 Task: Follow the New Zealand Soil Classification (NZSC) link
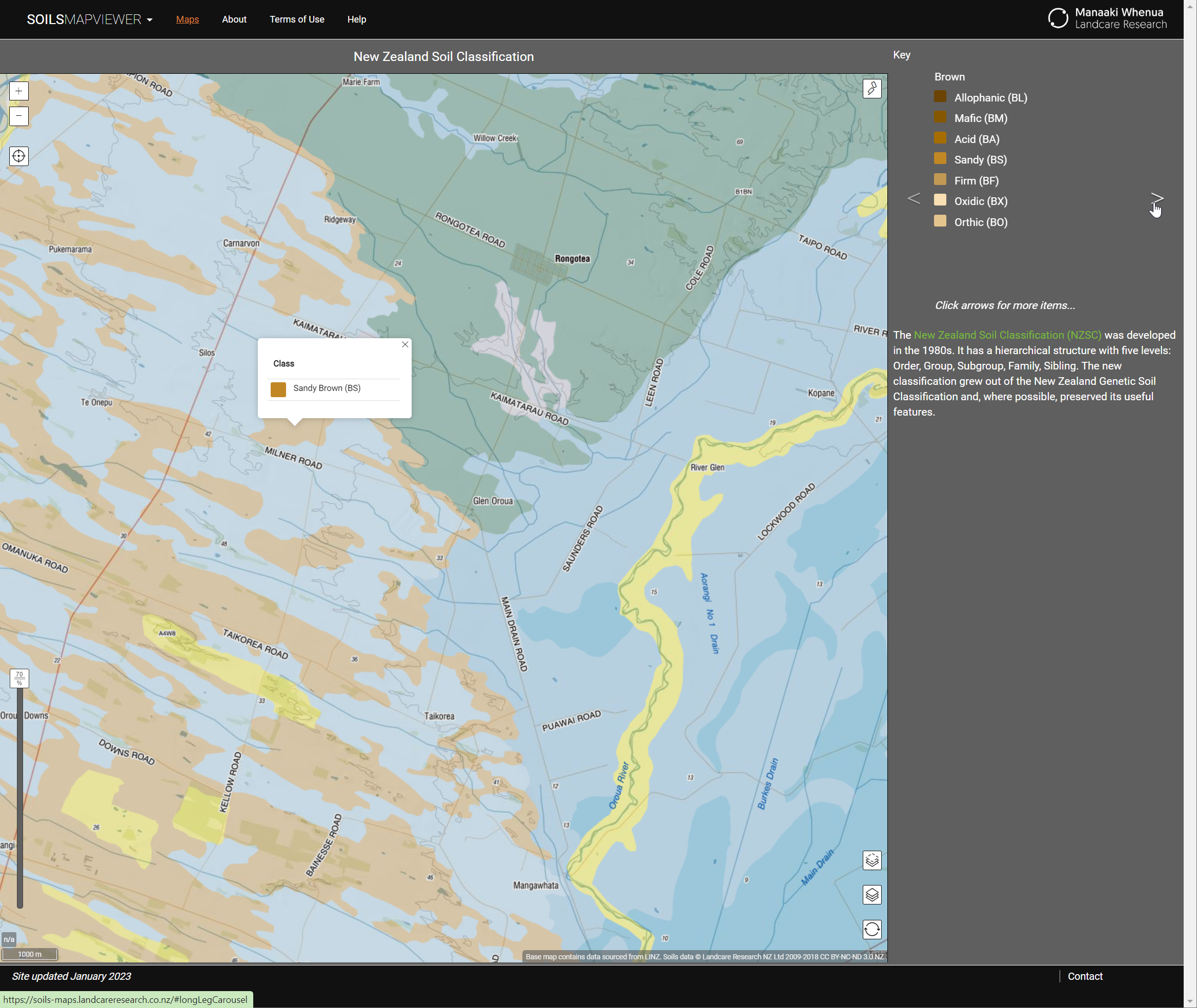(1007, 336)
